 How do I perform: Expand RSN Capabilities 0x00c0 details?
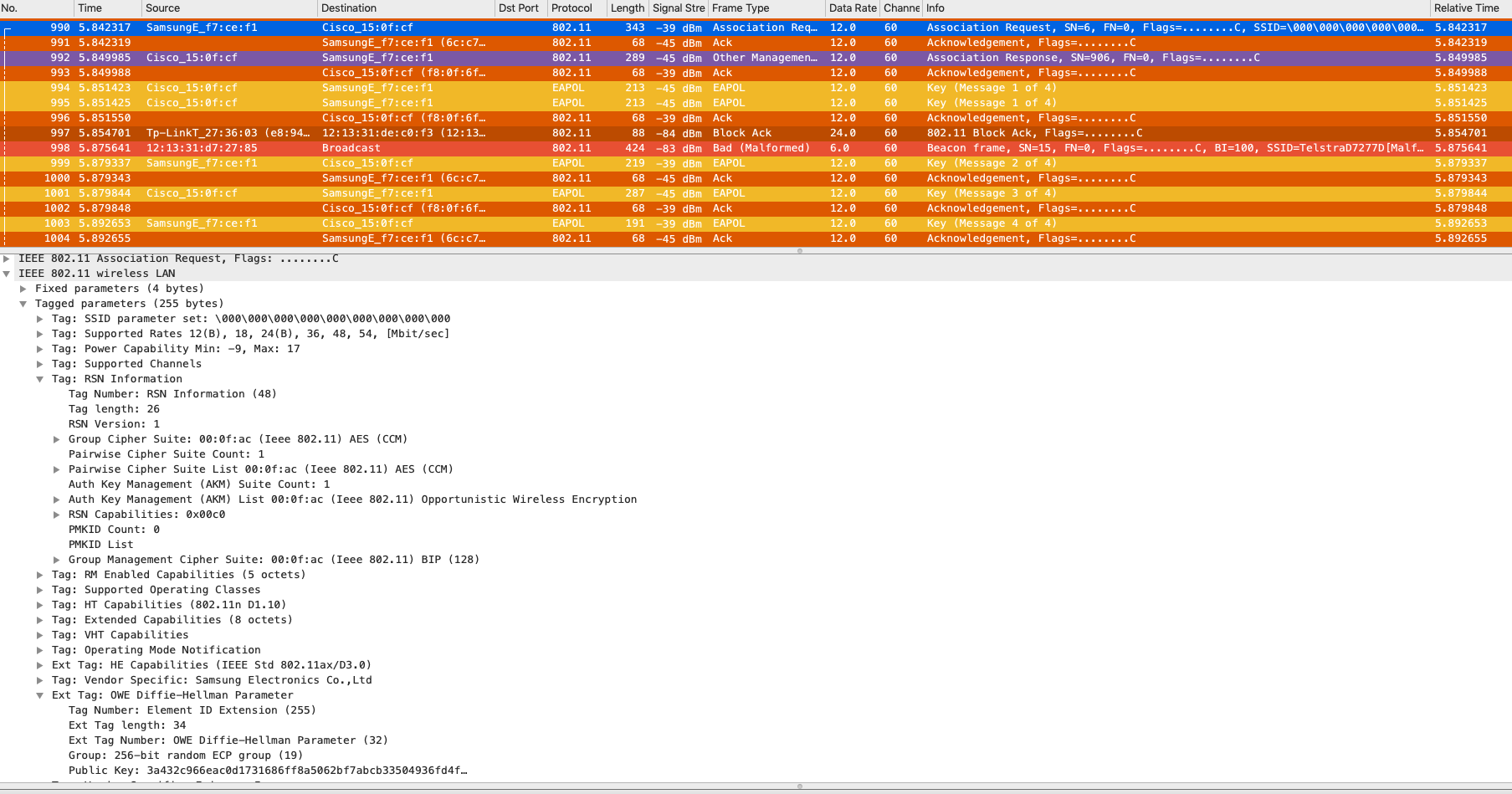(x=57, y=515)
